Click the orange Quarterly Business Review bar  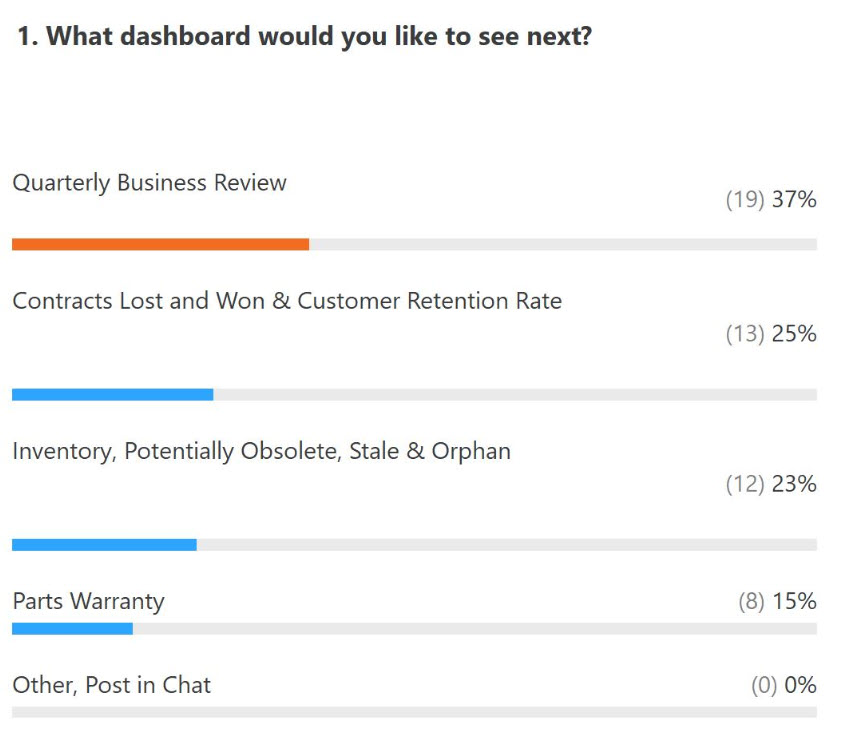(161, 244)
